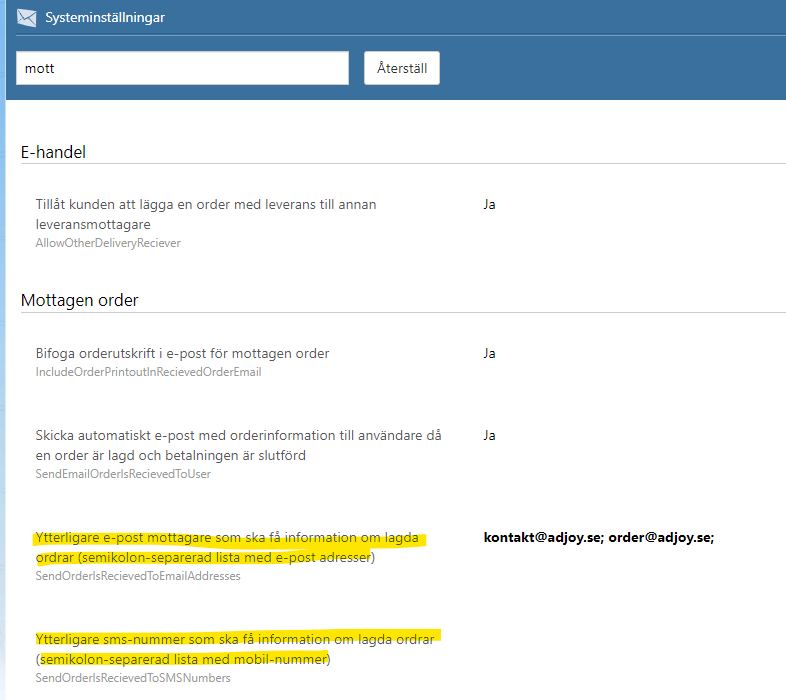
Task: Click the Ja value for AllowOtherDeliveryReciever
Action: click(489, 205)
